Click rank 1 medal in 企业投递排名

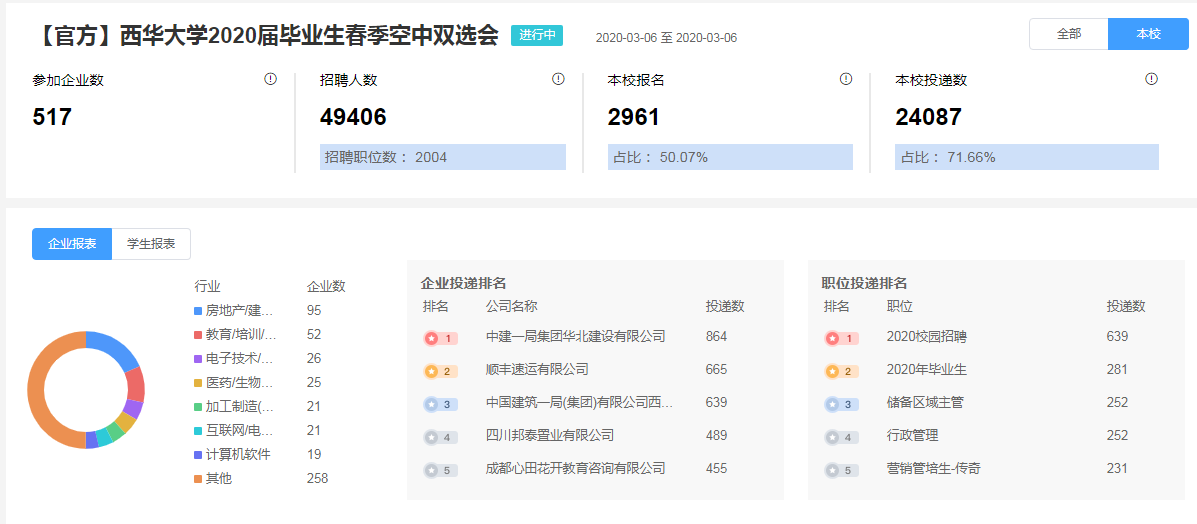440,338
